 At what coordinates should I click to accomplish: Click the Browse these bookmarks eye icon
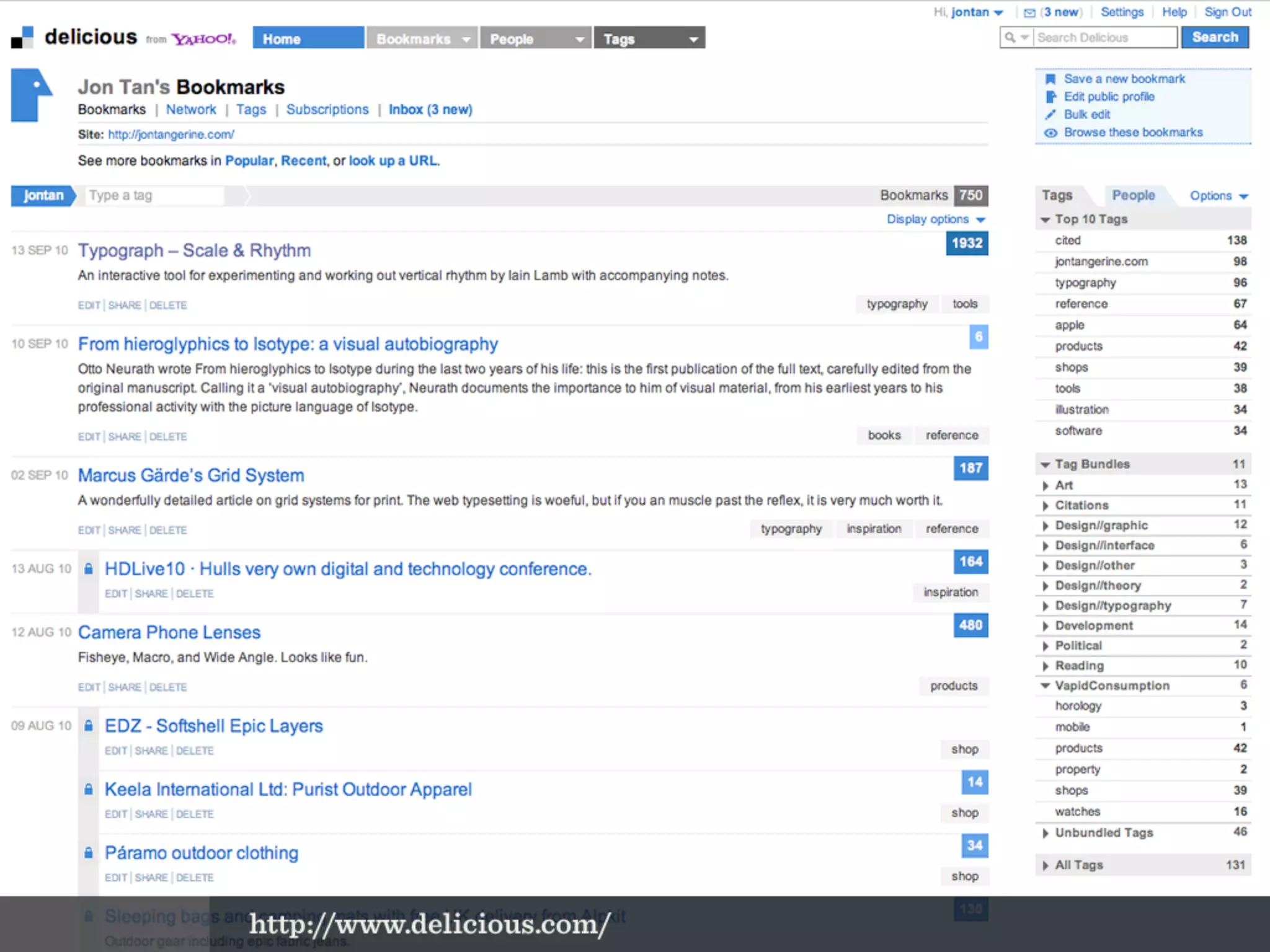1050,133
